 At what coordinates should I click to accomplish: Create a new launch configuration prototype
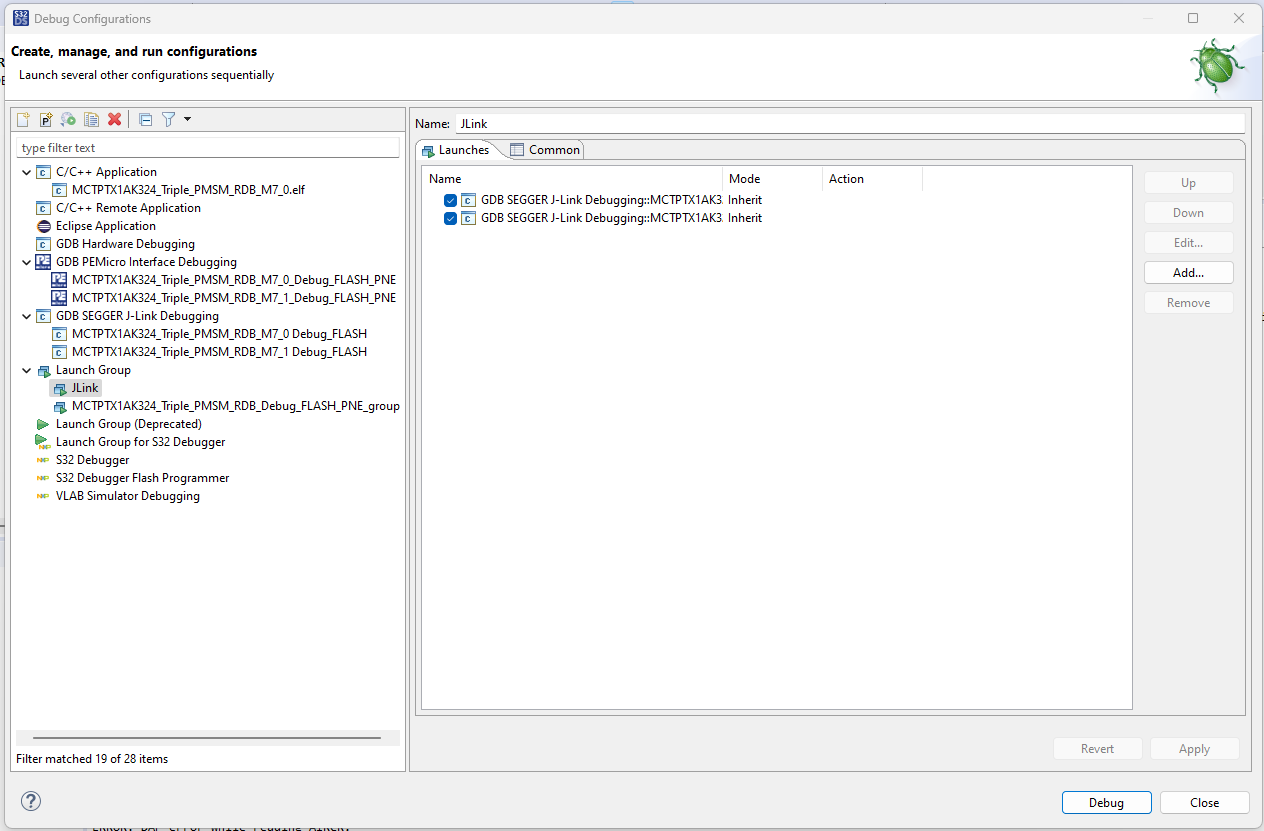point(46,119)
